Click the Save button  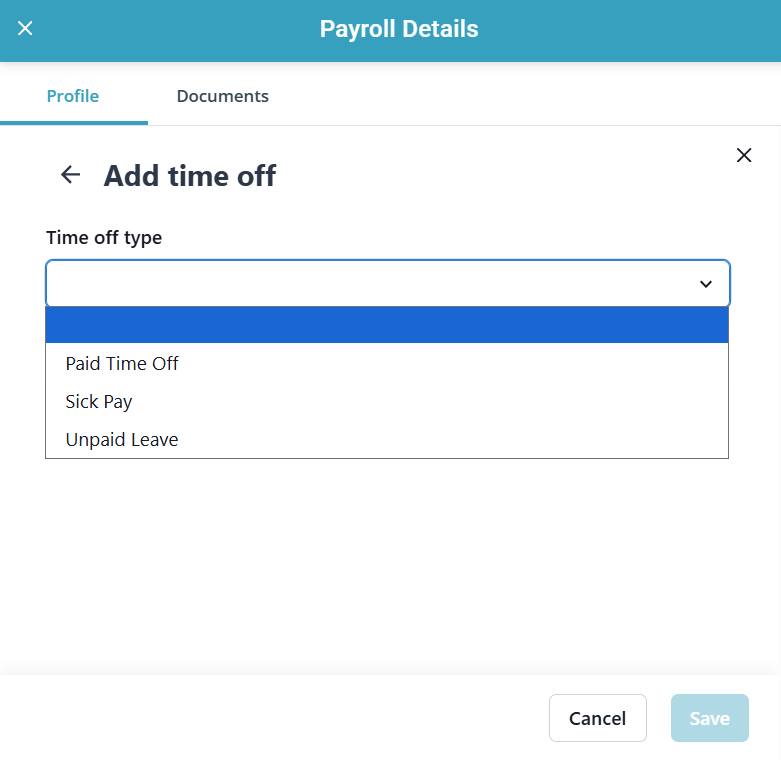point(709,718)
